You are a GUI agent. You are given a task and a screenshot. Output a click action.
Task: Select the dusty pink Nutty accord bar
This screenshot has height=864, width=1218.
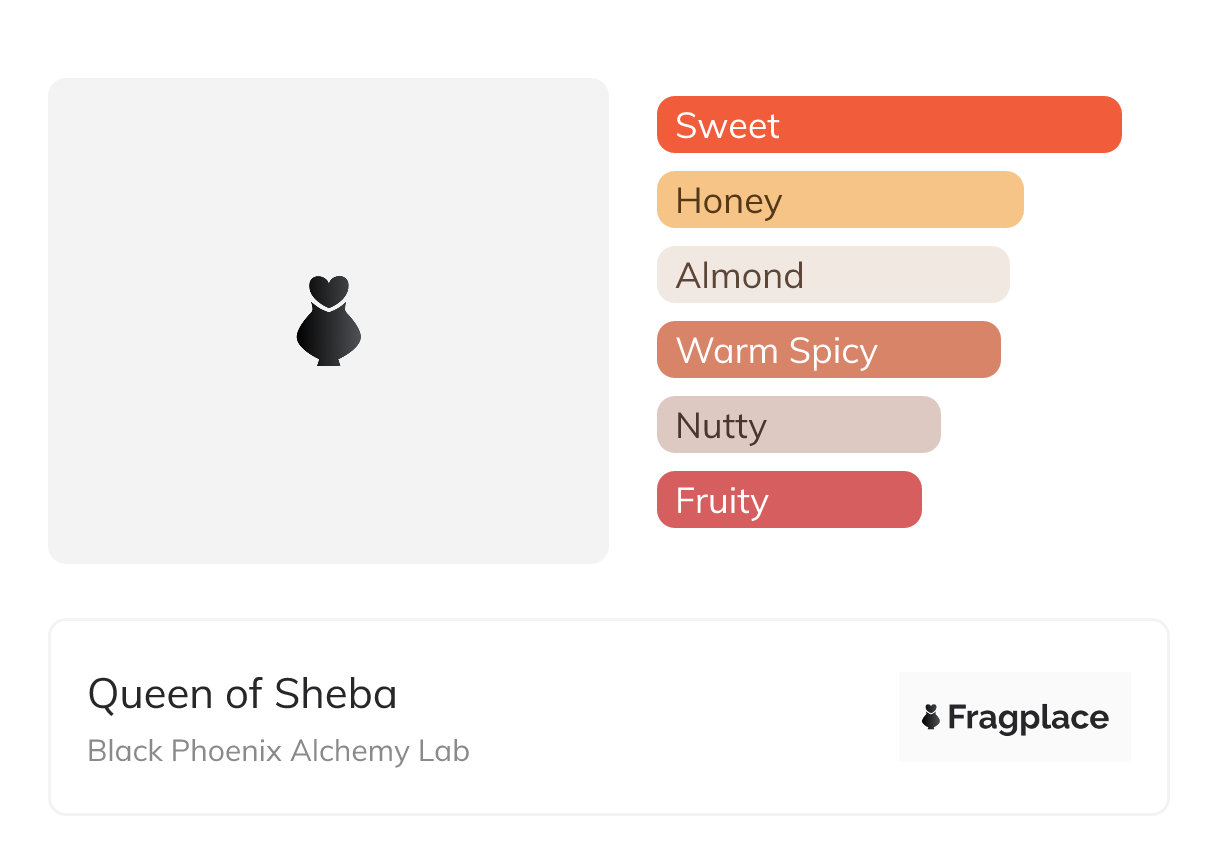(850, 425)
